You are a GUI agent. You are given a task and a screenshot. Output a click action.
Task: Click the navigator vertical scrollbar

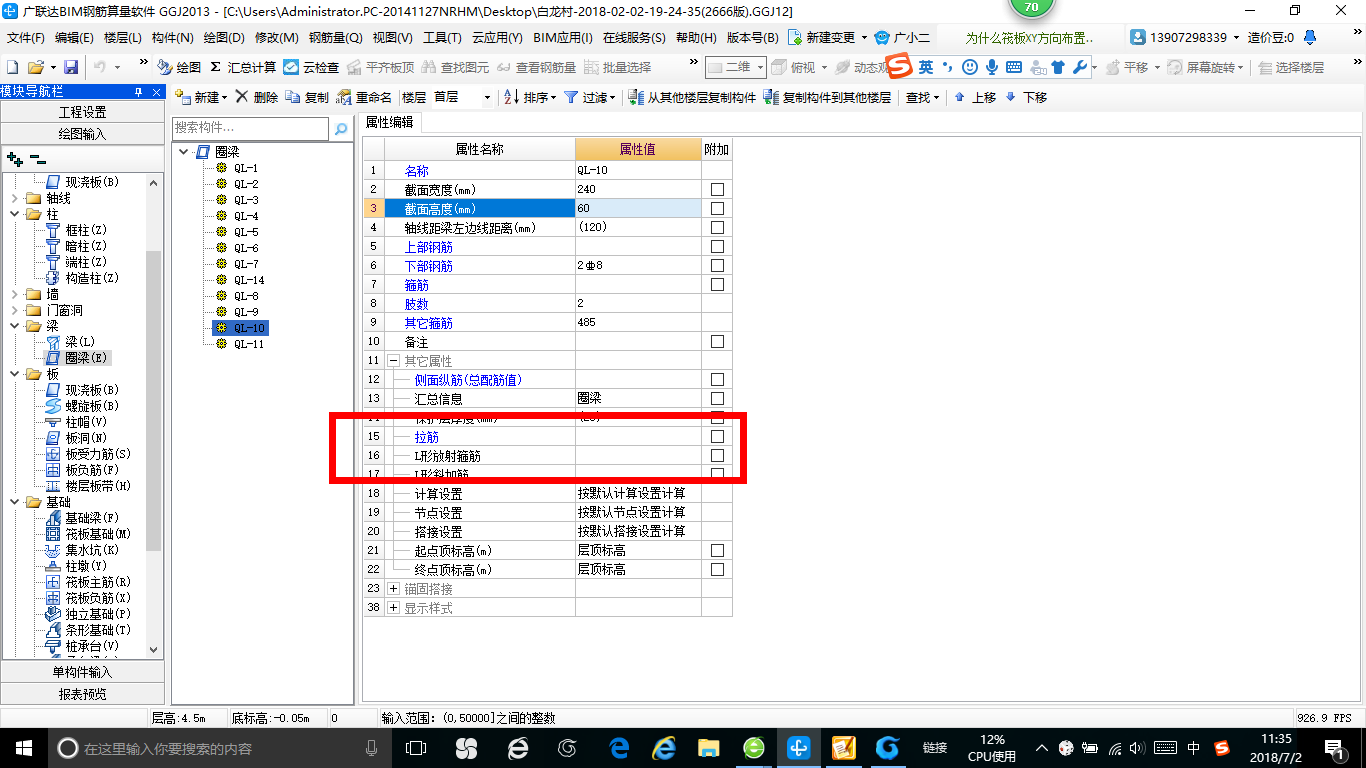[x=153, y=400]
